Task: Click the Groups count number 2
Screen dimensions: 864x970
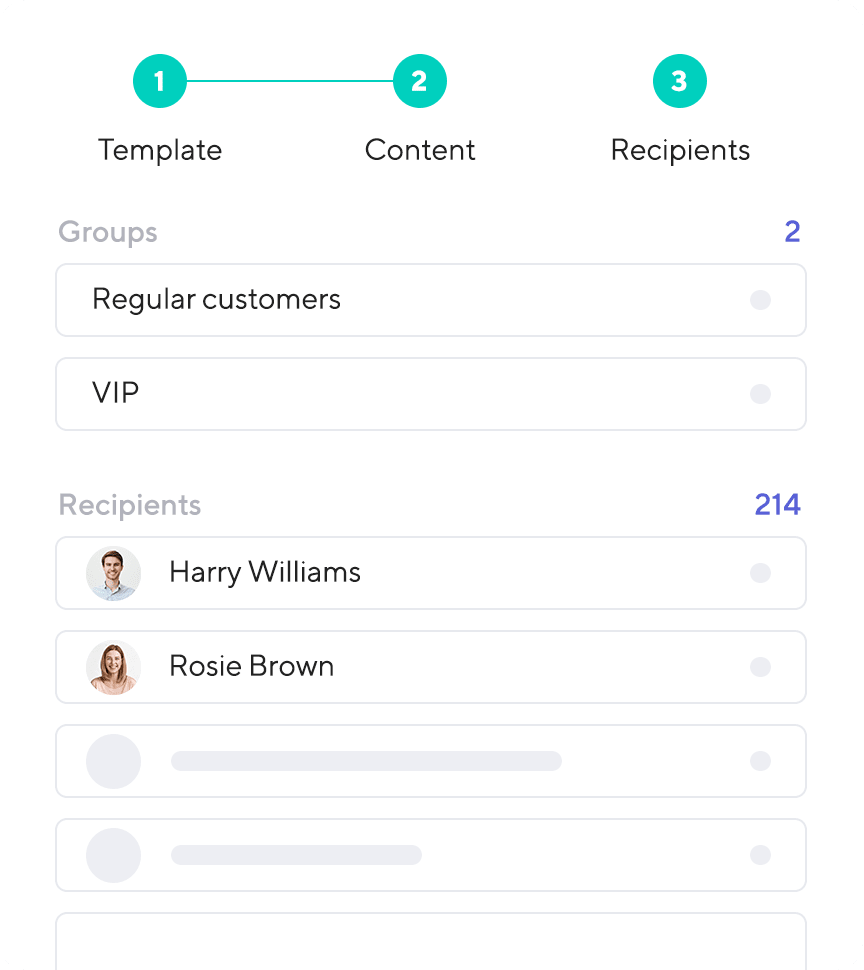Action: point(792,232)
